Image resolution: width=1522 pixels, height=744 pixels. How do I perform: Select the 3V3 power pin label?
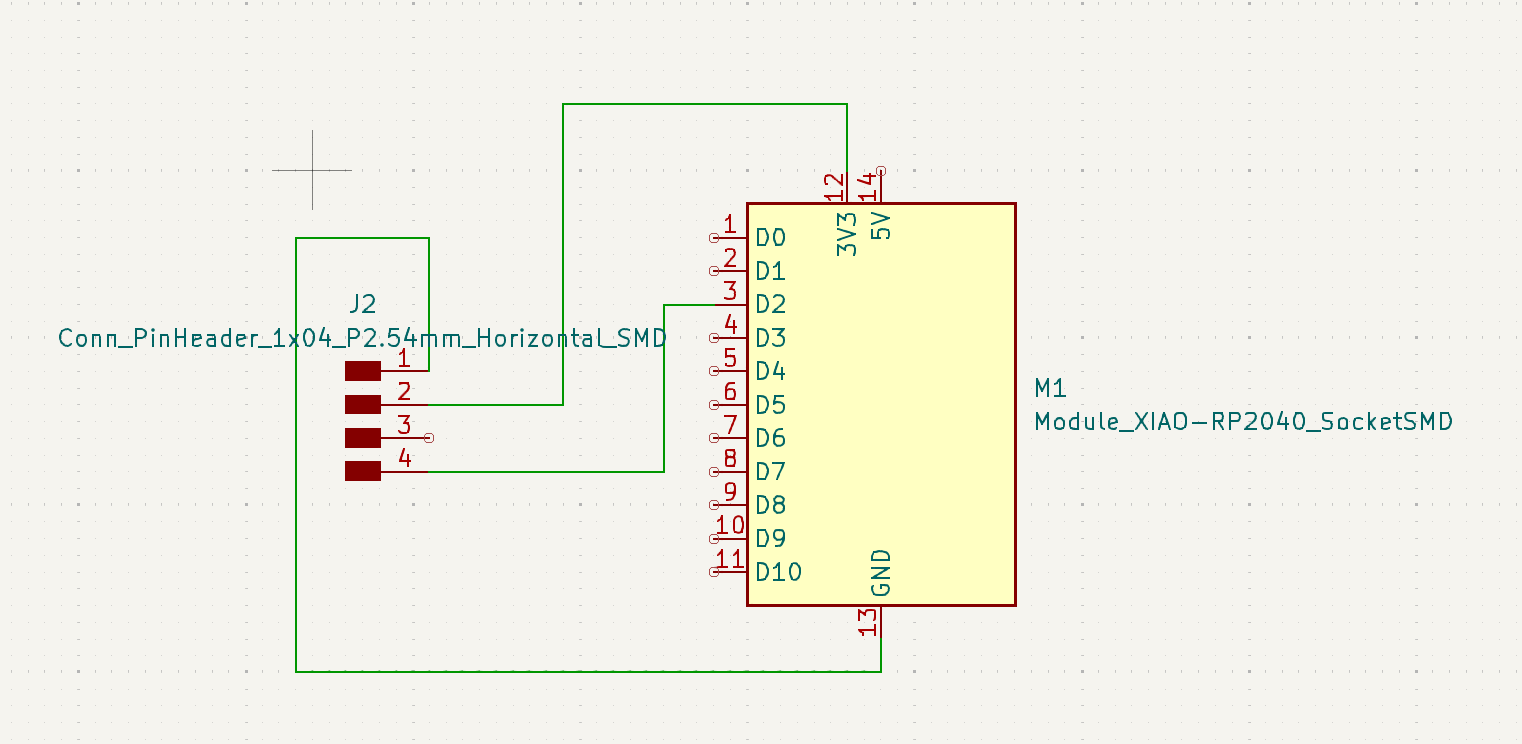847,234
